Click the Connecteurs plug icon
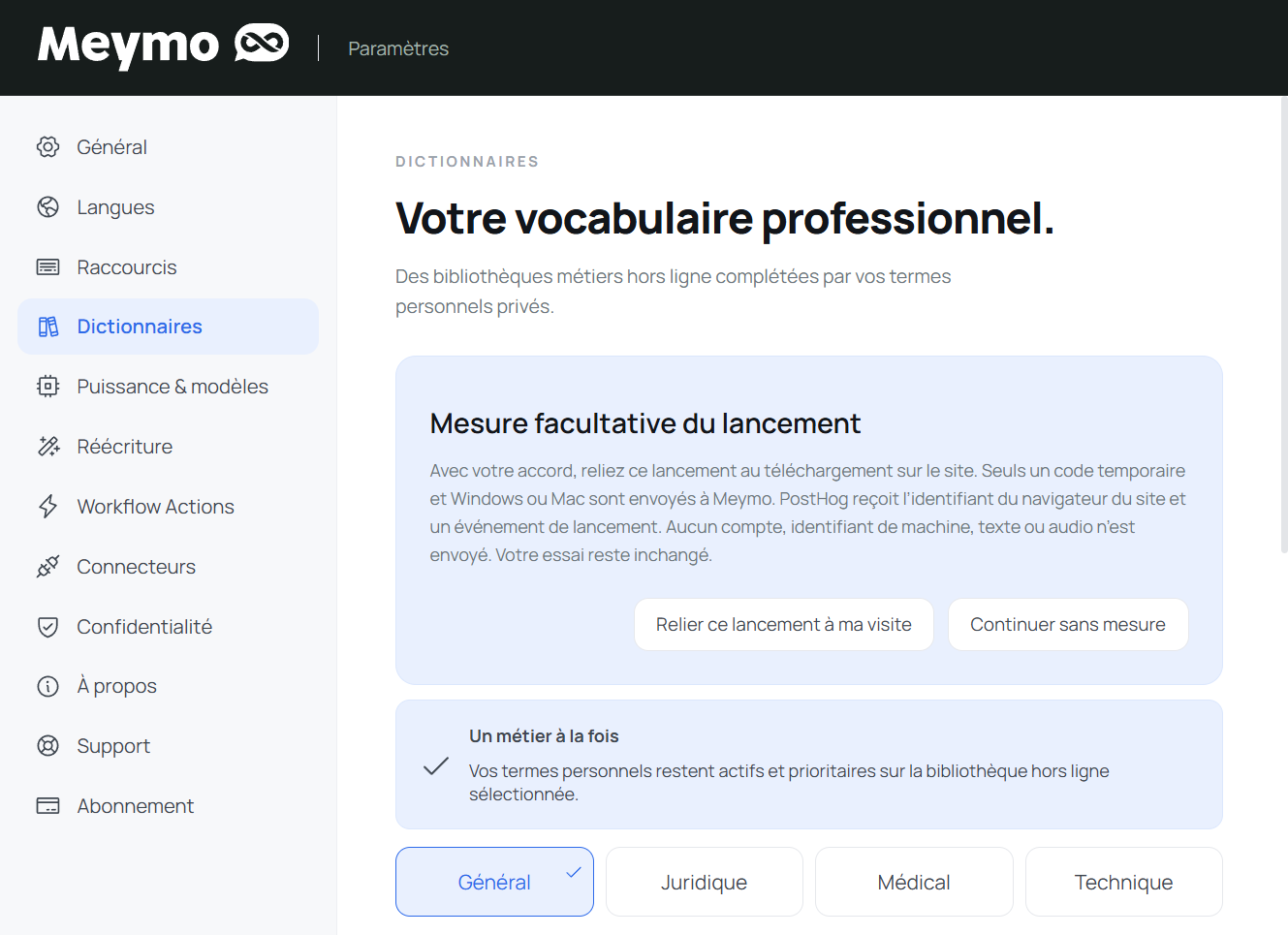 click(47, 567)
